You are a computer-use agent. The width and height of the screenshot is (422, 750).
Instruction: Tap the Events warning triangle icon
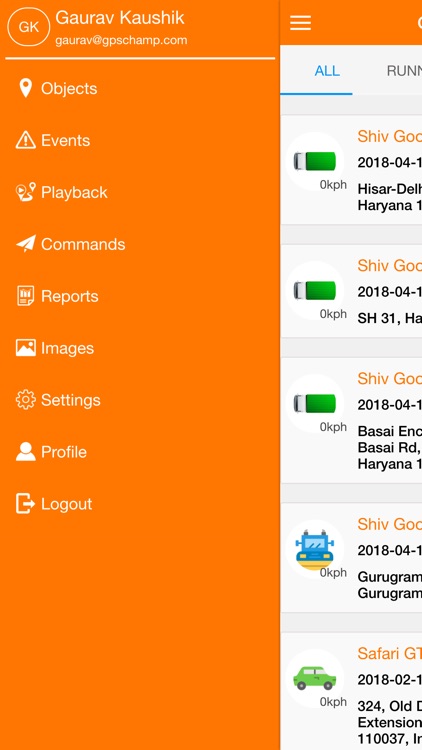(x=25, y=140)
